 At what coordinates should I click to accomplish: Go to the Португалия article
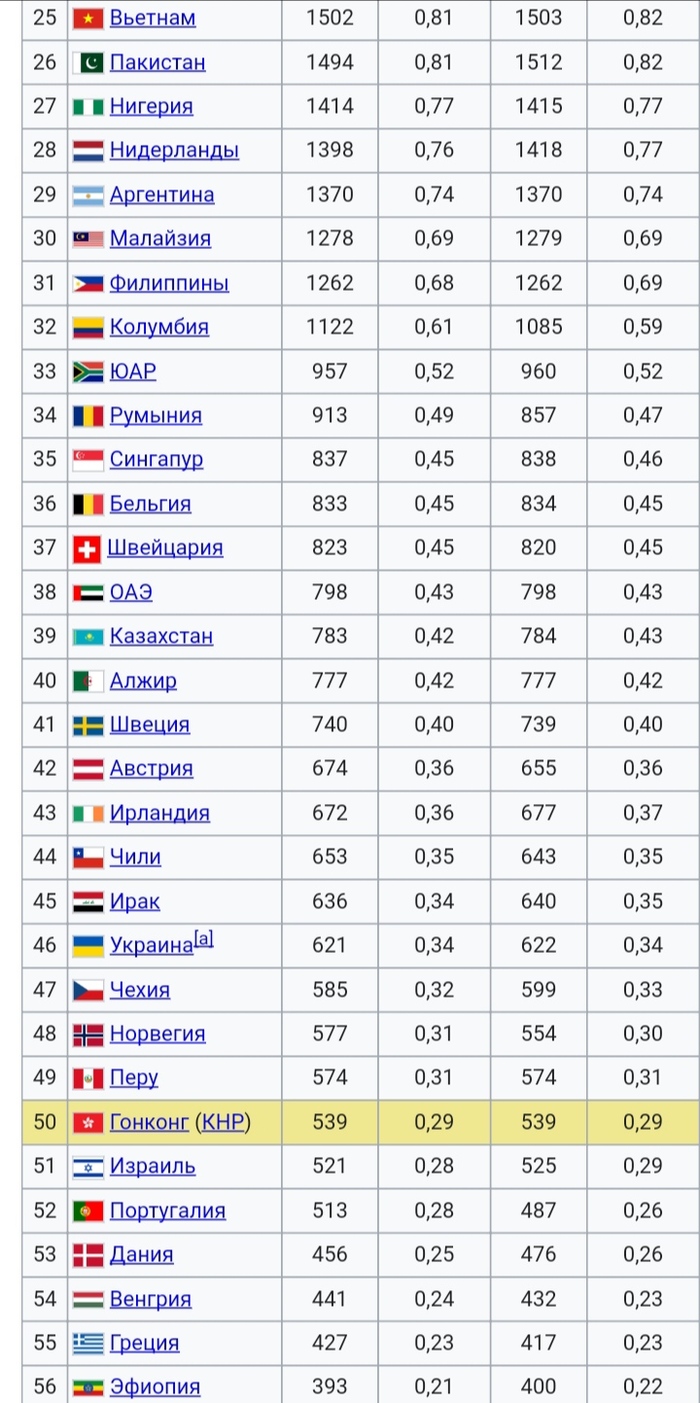click(x=167, y=1210)
